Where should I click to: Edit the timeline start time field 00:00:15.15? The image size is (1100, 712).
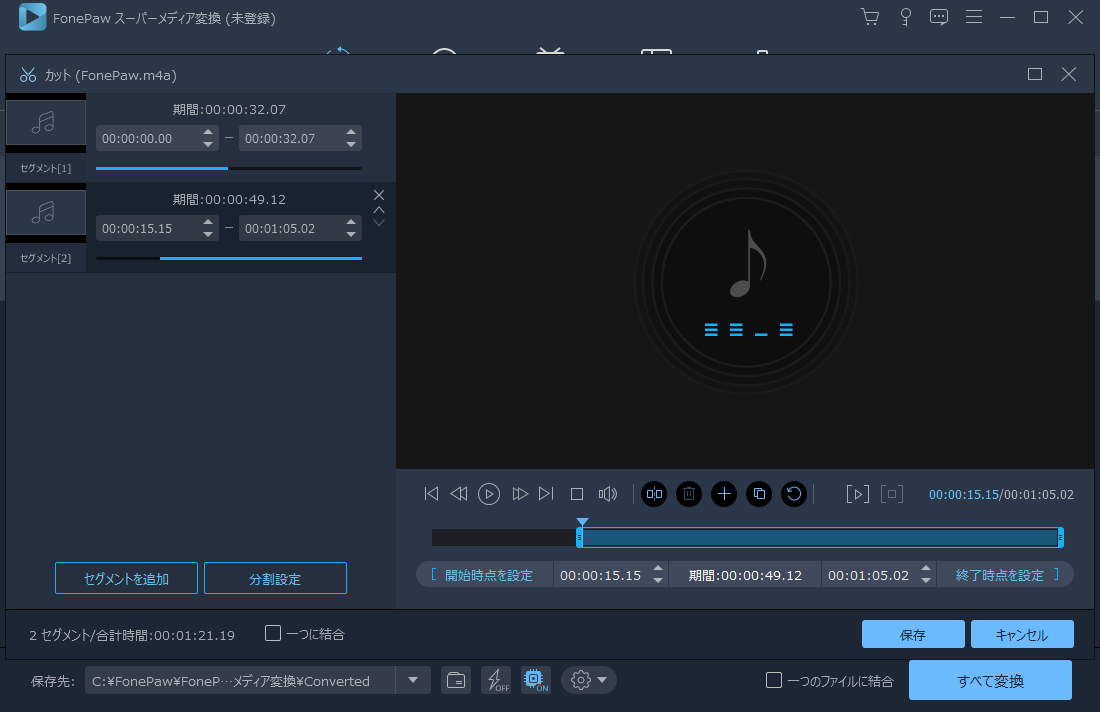(601, 575)
